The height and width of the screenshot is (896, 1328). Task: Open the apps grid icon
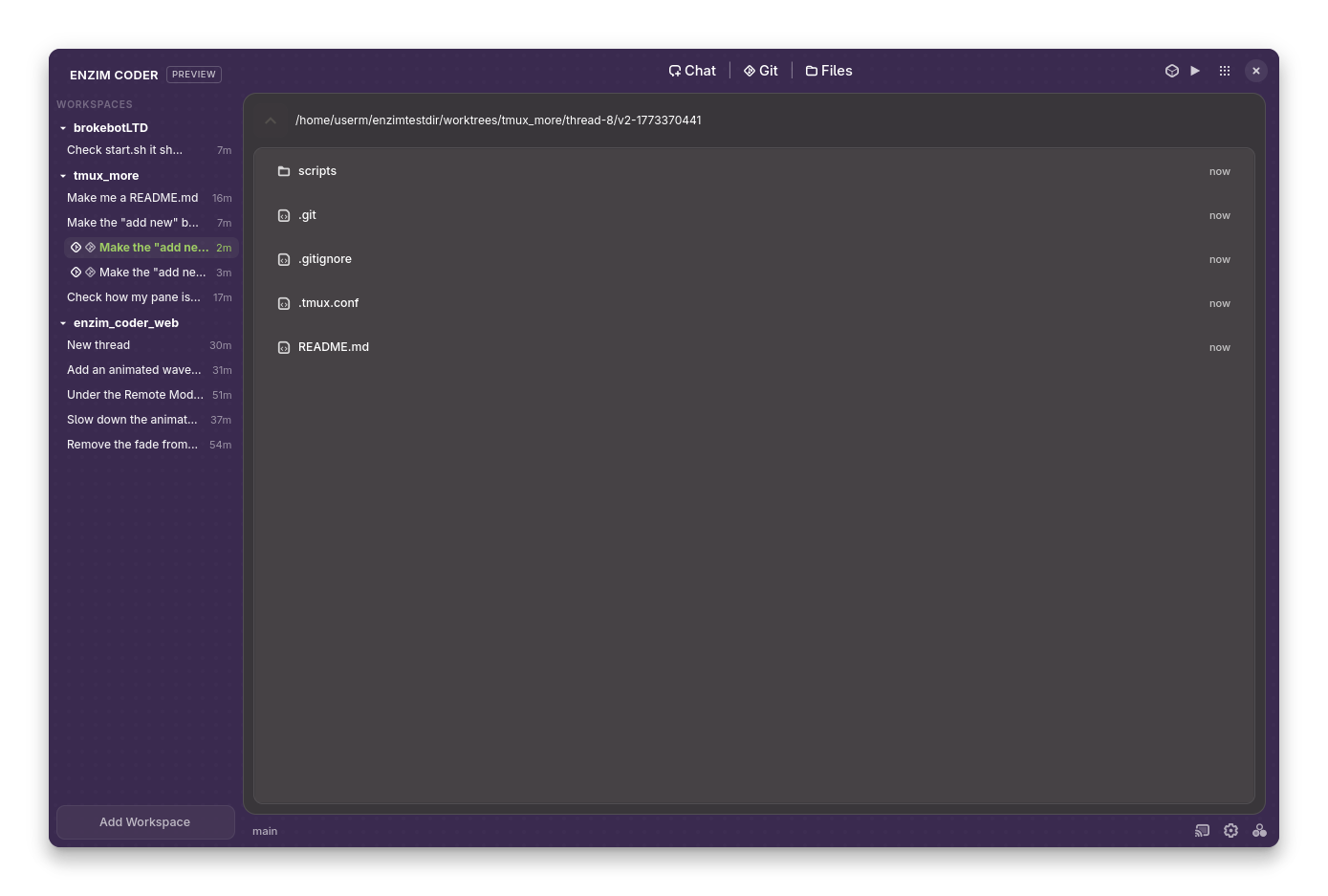(x=1225, y=70)
